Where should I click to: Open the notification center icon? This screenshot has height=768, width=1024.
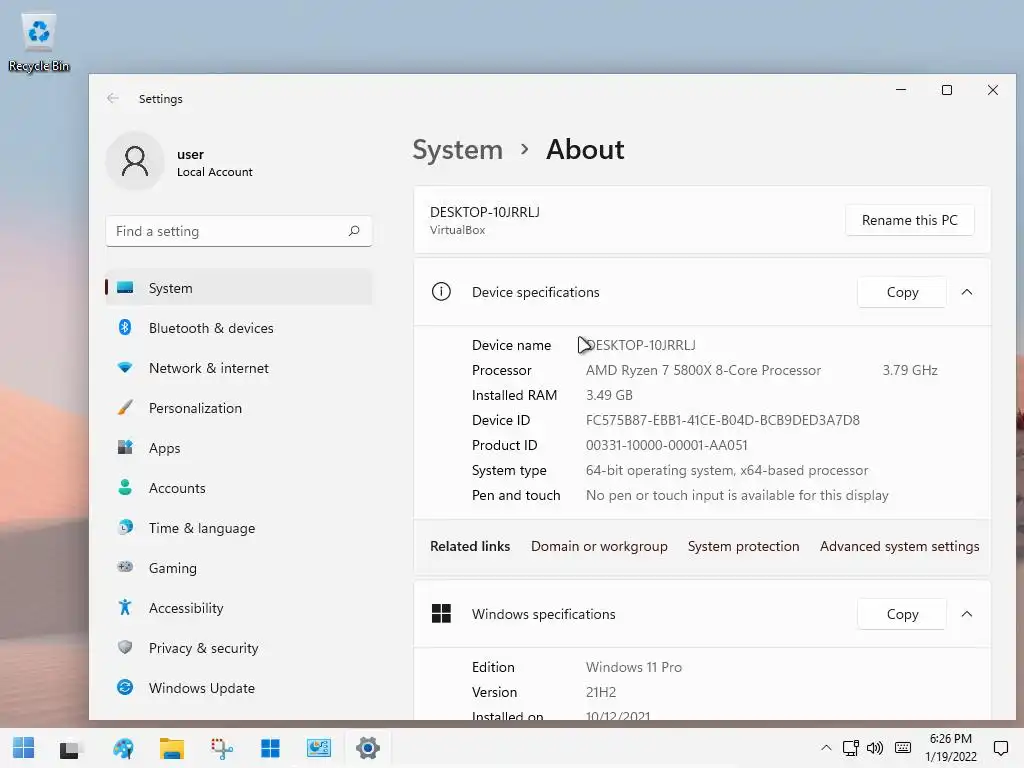click(1000, 748)
